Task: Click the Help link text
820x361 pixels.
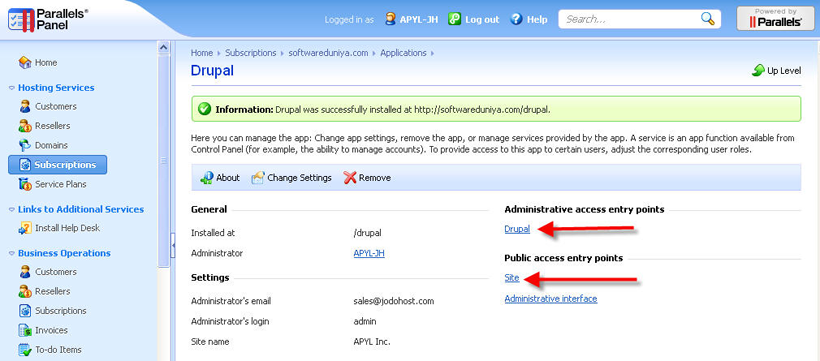Action: [x=537, y=19]
